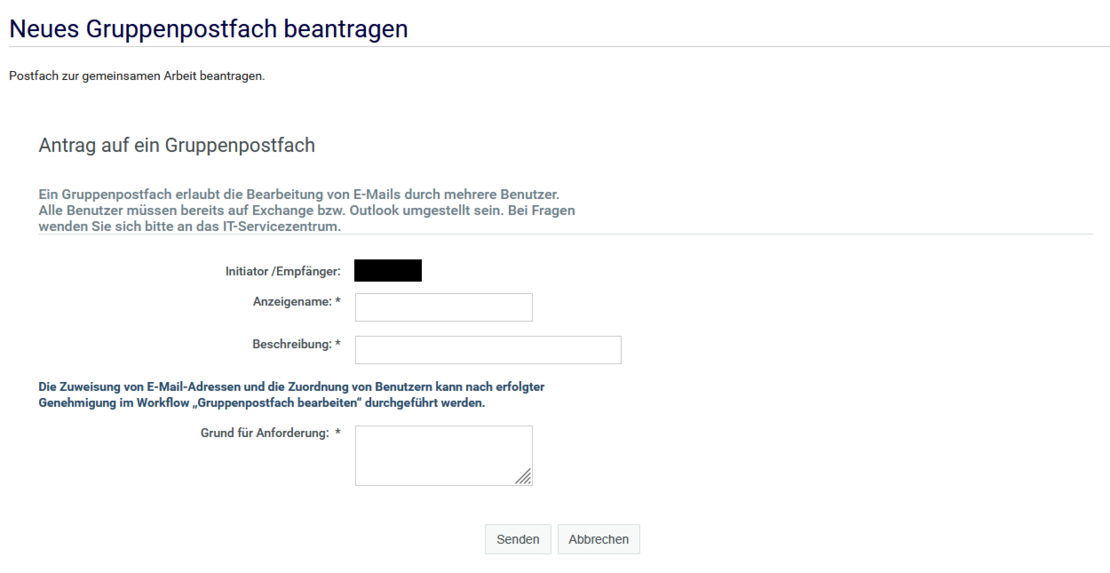Click the "Beschreibung:" field label

291,344
